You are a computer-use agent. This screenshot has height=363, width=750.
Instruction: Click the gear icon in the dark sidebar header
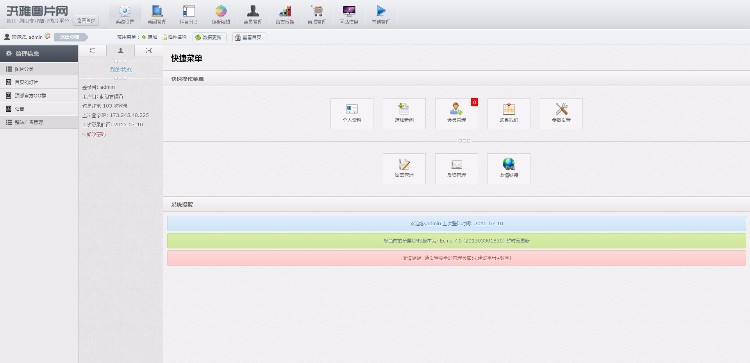point(9,54)
